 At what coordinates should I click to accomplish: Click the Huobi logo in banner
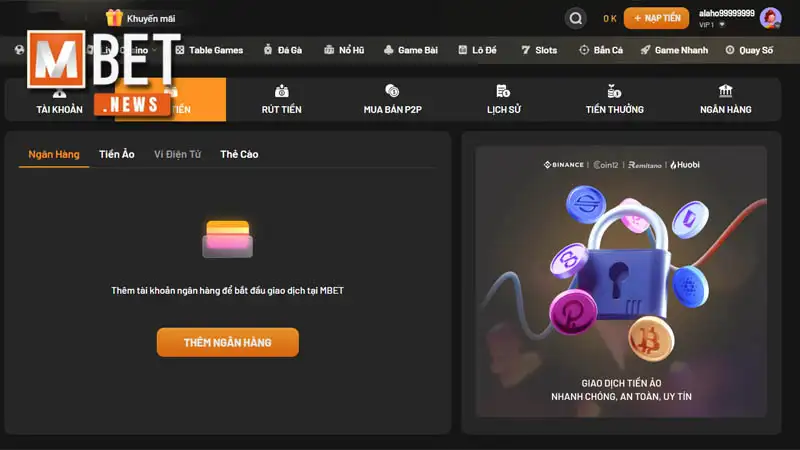[685, 165]
